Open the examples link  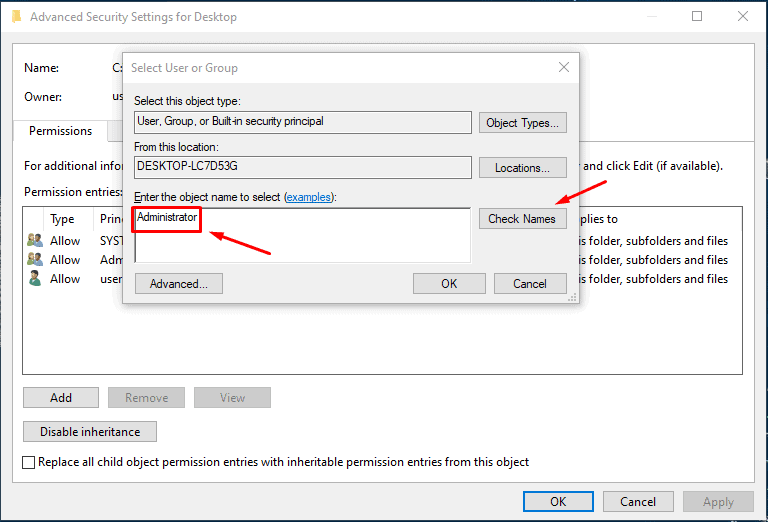click(309, 197)
